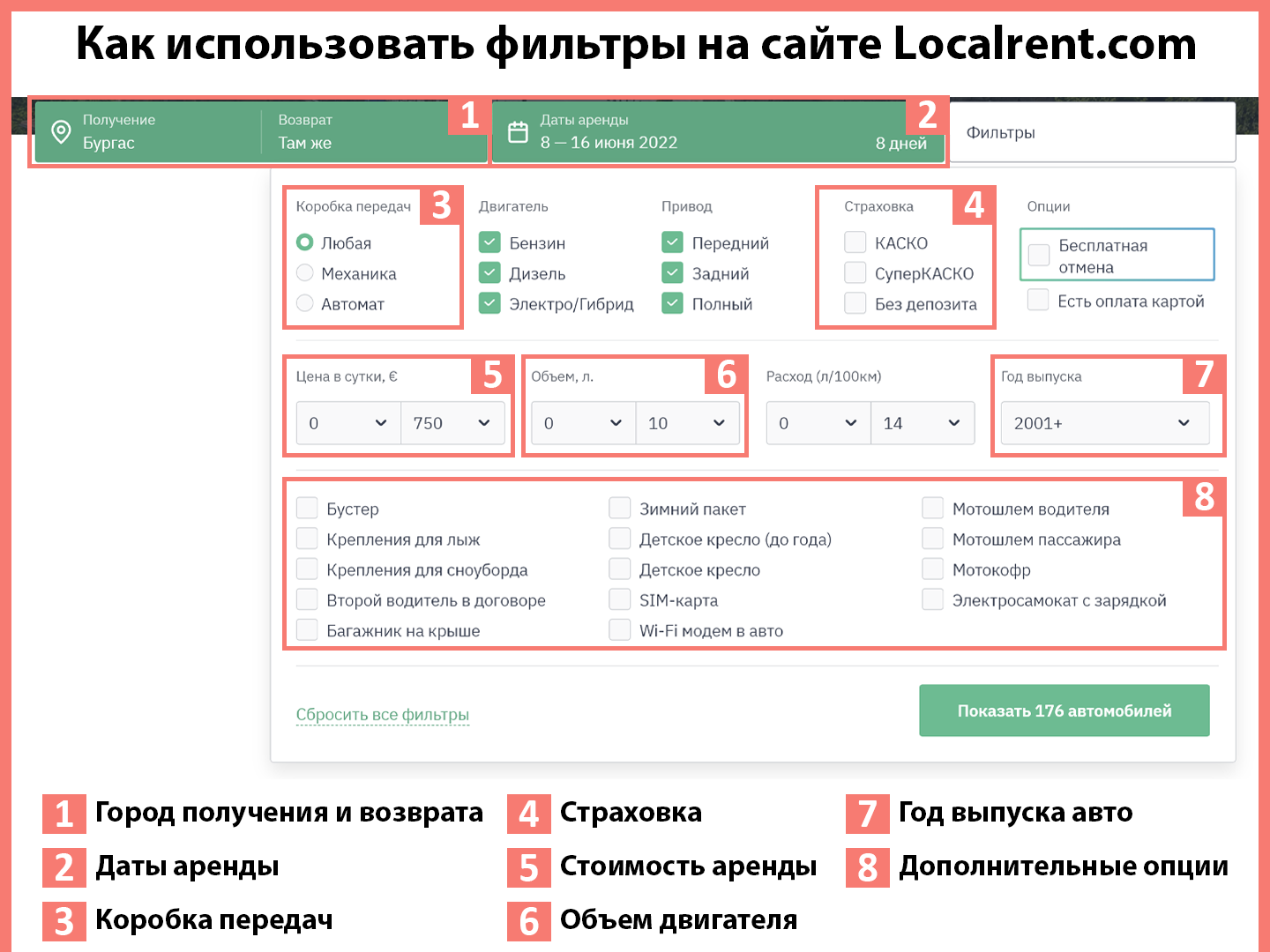
Task: Open the minimum engine volume dropdown
Action: (x=583, y=423)
